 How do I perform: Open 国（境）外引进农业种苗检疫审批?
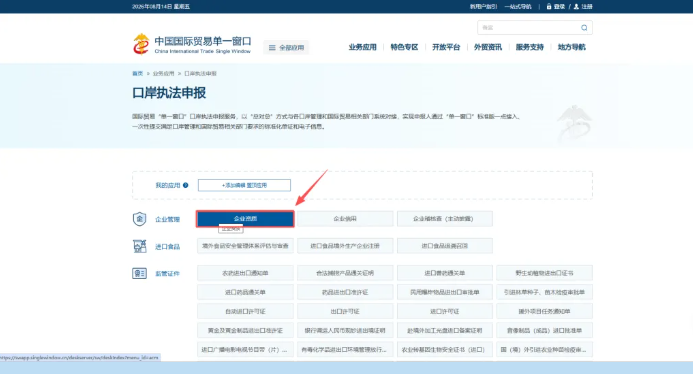(x=544, y=349)
